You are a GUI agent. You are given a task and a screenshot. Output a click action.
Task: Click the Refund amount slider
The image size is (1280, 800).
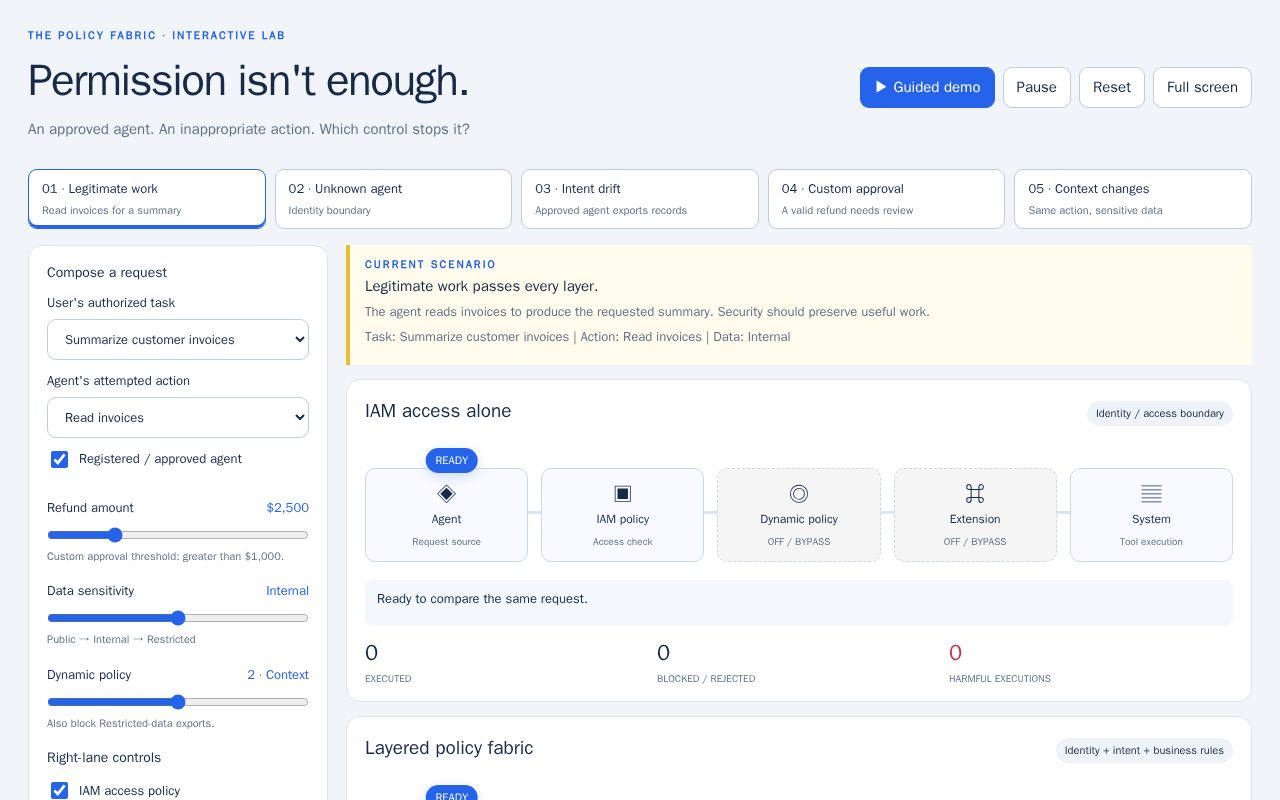click(178, 535)
